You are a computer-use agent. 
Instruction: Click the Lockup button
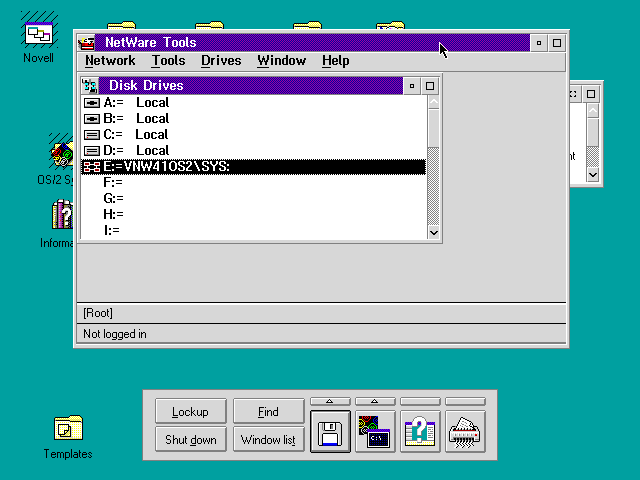click(x=191, y=411)
